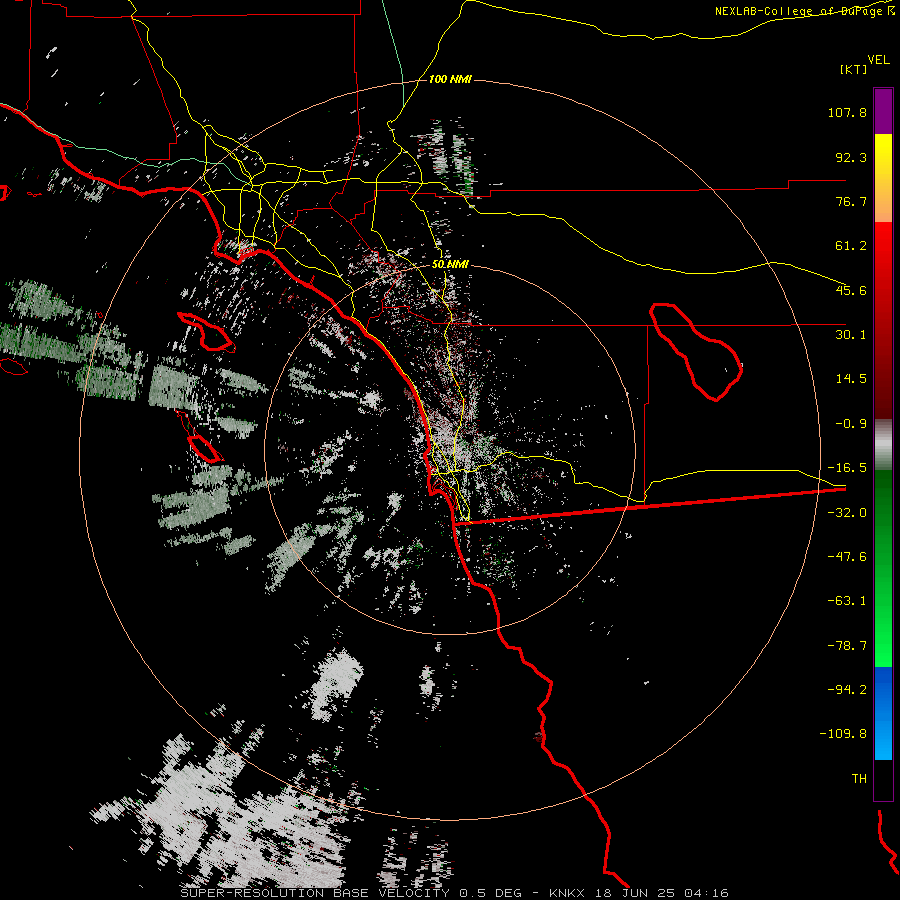Select the 61.2 scale value
This screenshot has width=900, height=900.
point(851,246)
